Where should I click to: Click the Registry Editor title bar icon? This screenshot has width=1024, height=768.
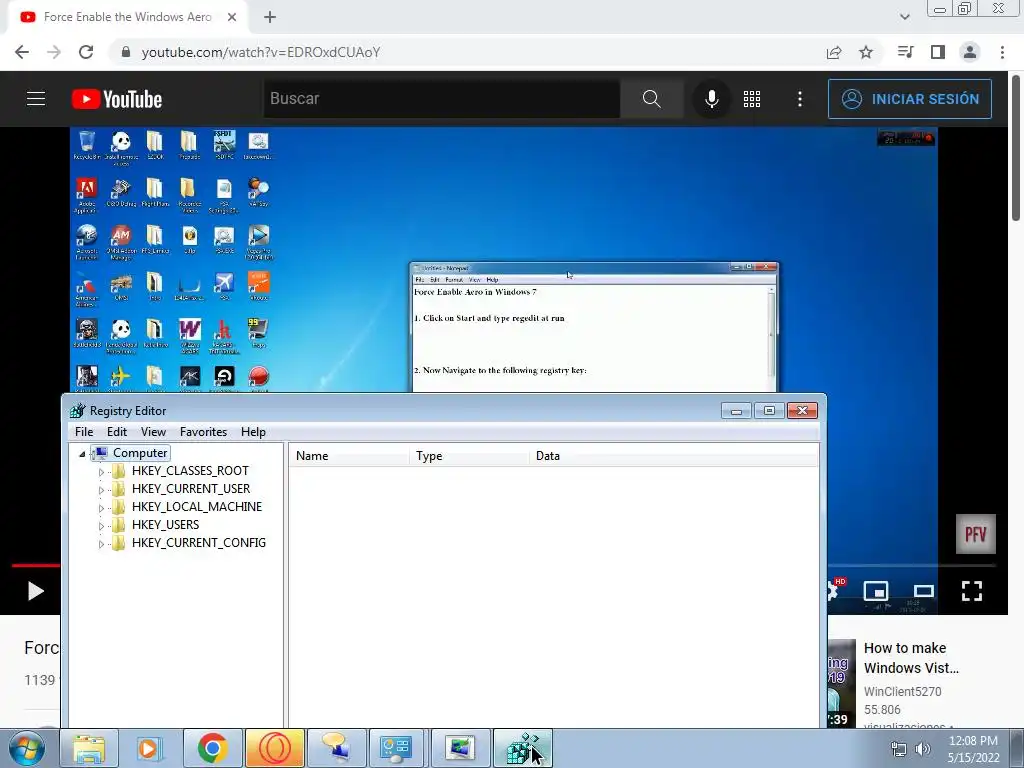pyautogui.click(x=78, y=411)
